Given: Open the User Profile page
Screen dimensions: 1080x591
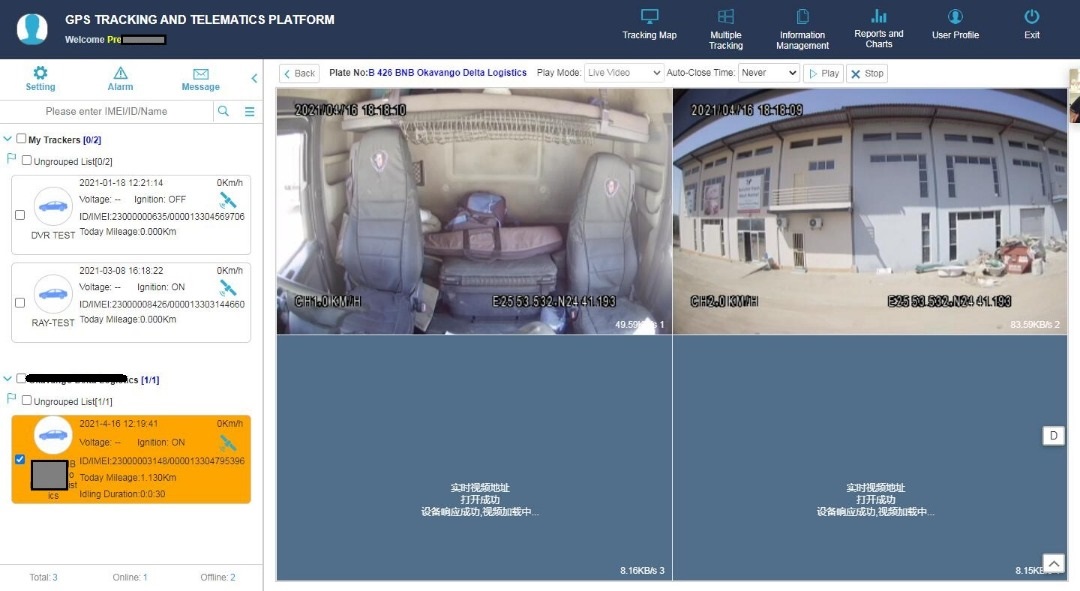Looking at the screenshot, I should [955, 25].
